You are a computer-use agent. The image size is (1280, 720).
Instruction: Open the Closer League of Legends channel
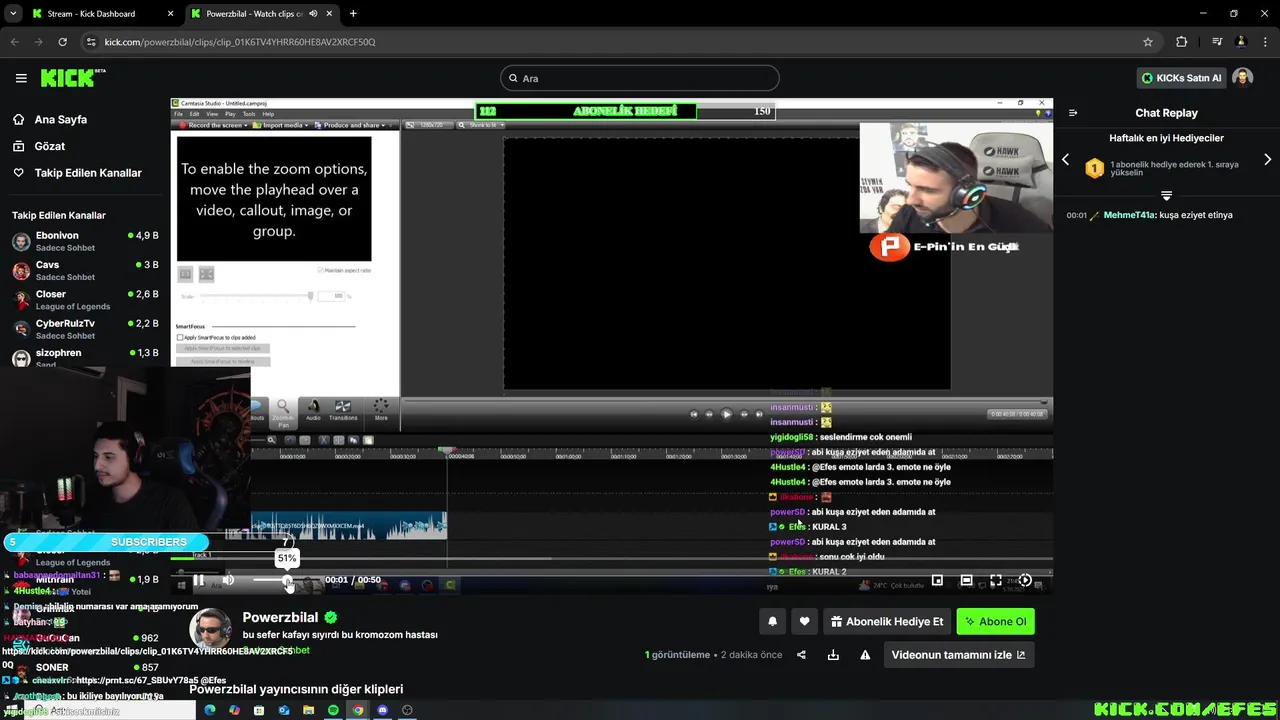point(85,300)
